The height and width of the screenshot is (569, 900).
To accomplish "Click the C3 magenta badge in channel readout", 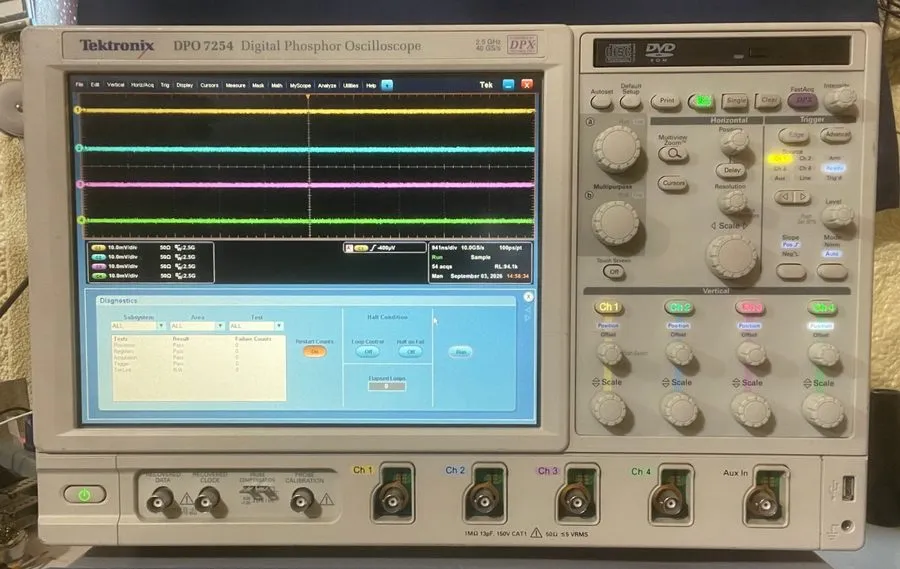I will click(x=98, y=266).
